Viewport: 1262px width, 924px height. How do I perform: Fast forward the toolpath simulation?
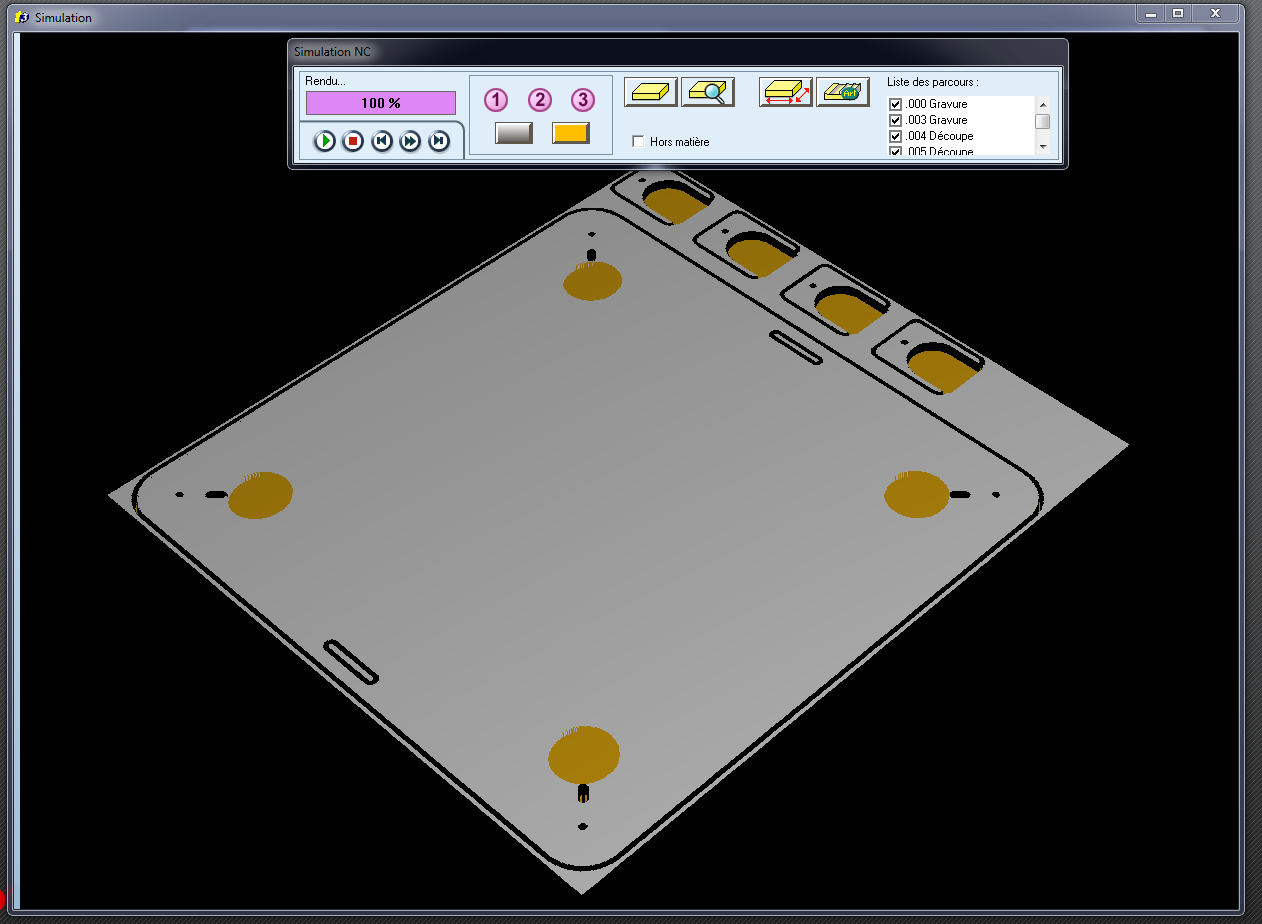410,141
